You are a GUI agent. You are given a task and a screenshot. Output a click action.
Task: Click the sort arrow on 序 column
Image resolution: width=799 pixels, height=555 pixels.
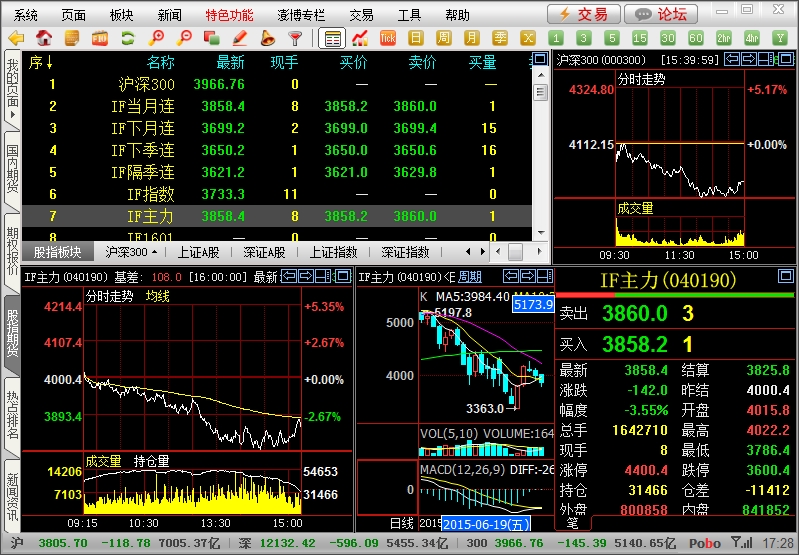point(49,62)
